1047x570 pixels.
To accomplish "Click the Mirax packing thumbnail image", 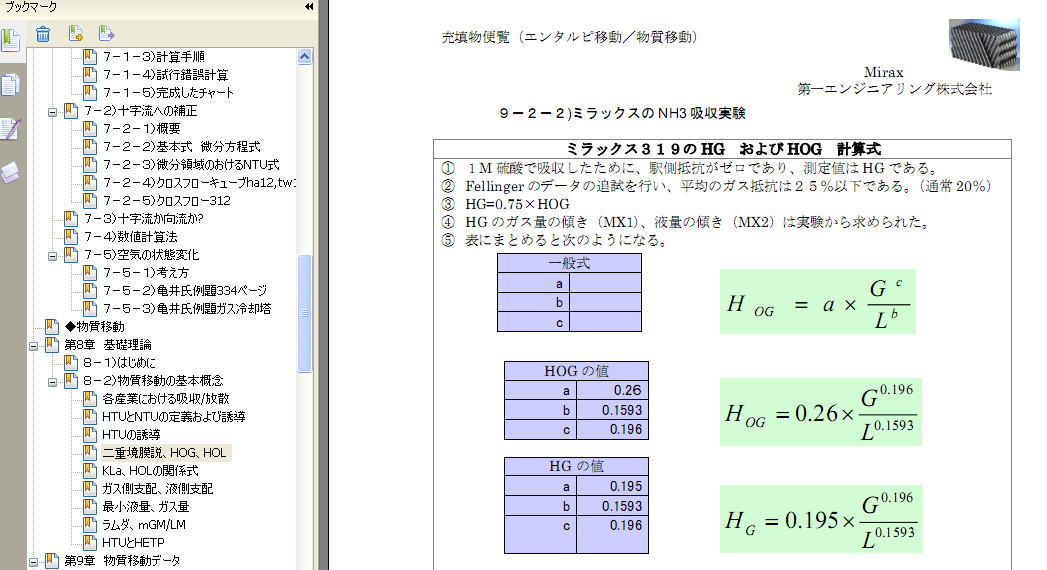I will point(984,44).
